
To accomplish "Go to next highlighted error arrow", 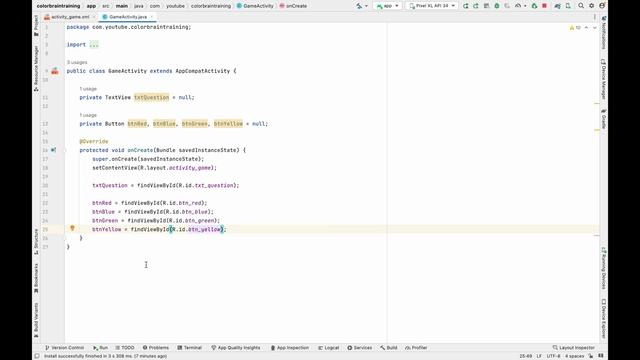I will point(595,27).
